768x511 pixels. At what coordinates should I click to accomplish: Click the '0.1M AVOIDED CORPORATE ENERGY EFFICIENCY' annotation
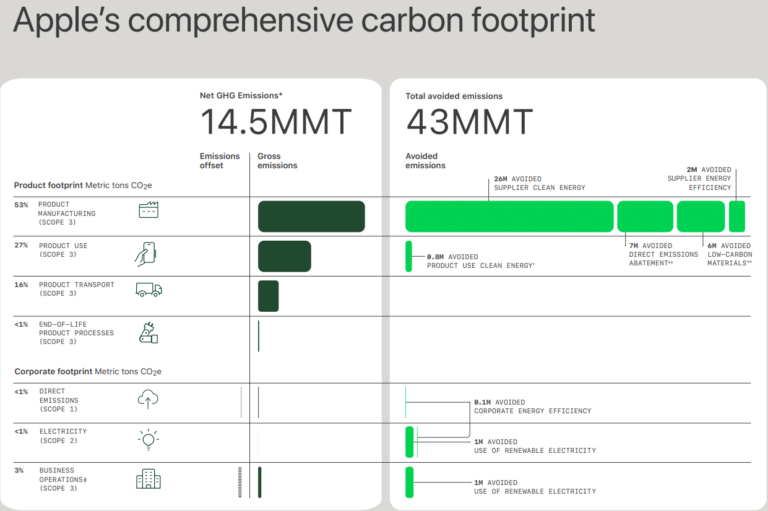coord(532,407)
